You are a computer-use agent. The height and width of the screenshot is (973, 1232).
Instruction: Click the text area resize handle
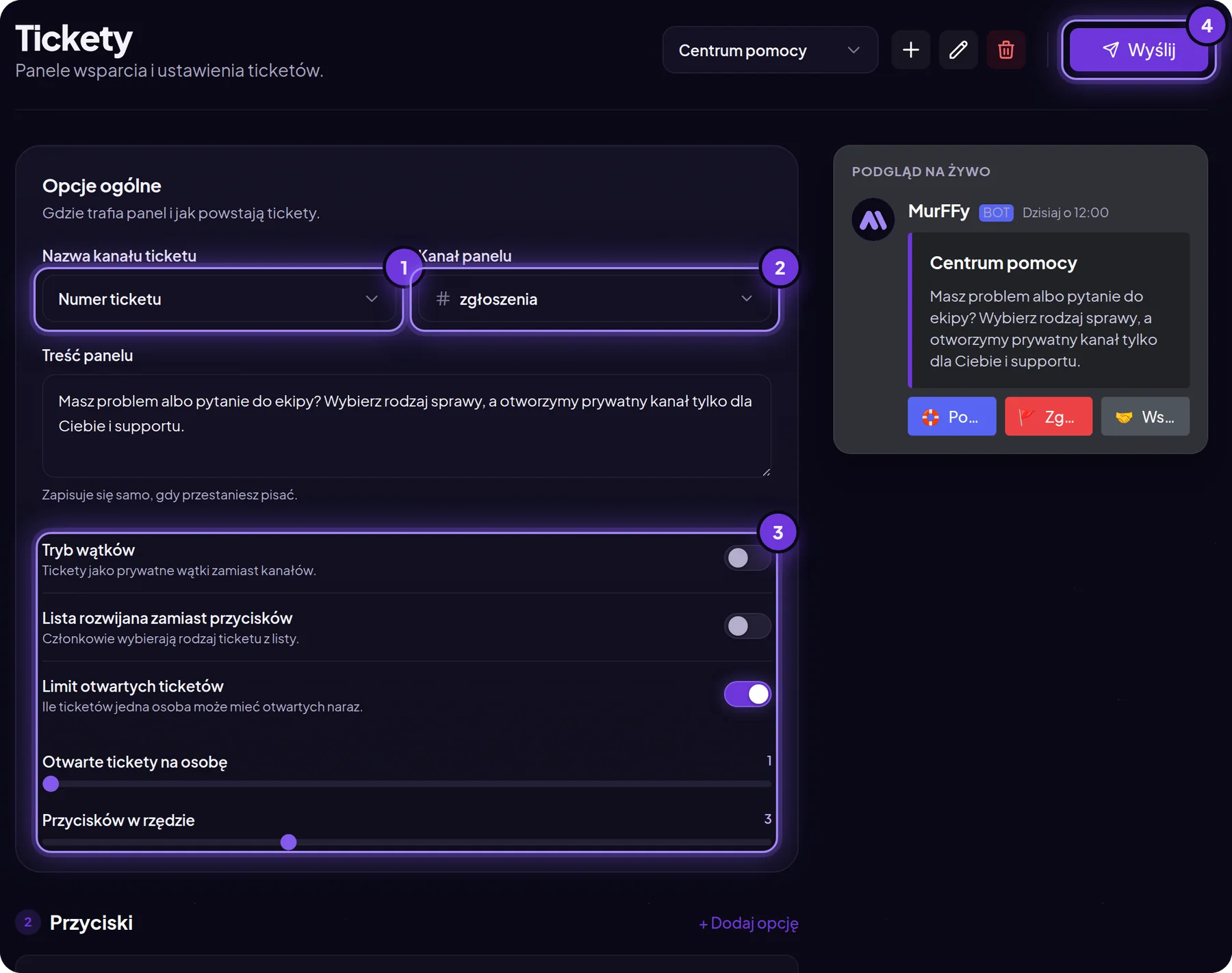pyautogui.click(x=766, y=472)
